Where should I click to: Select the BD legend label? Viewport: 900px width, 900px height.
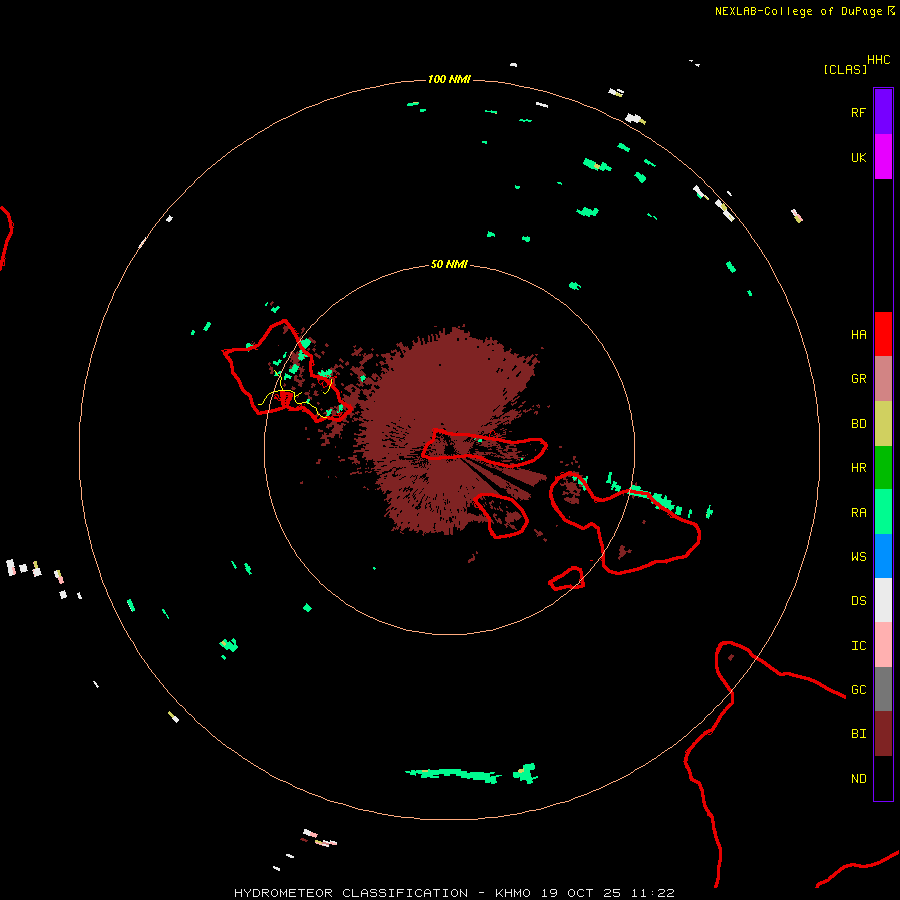pos(858,424)
